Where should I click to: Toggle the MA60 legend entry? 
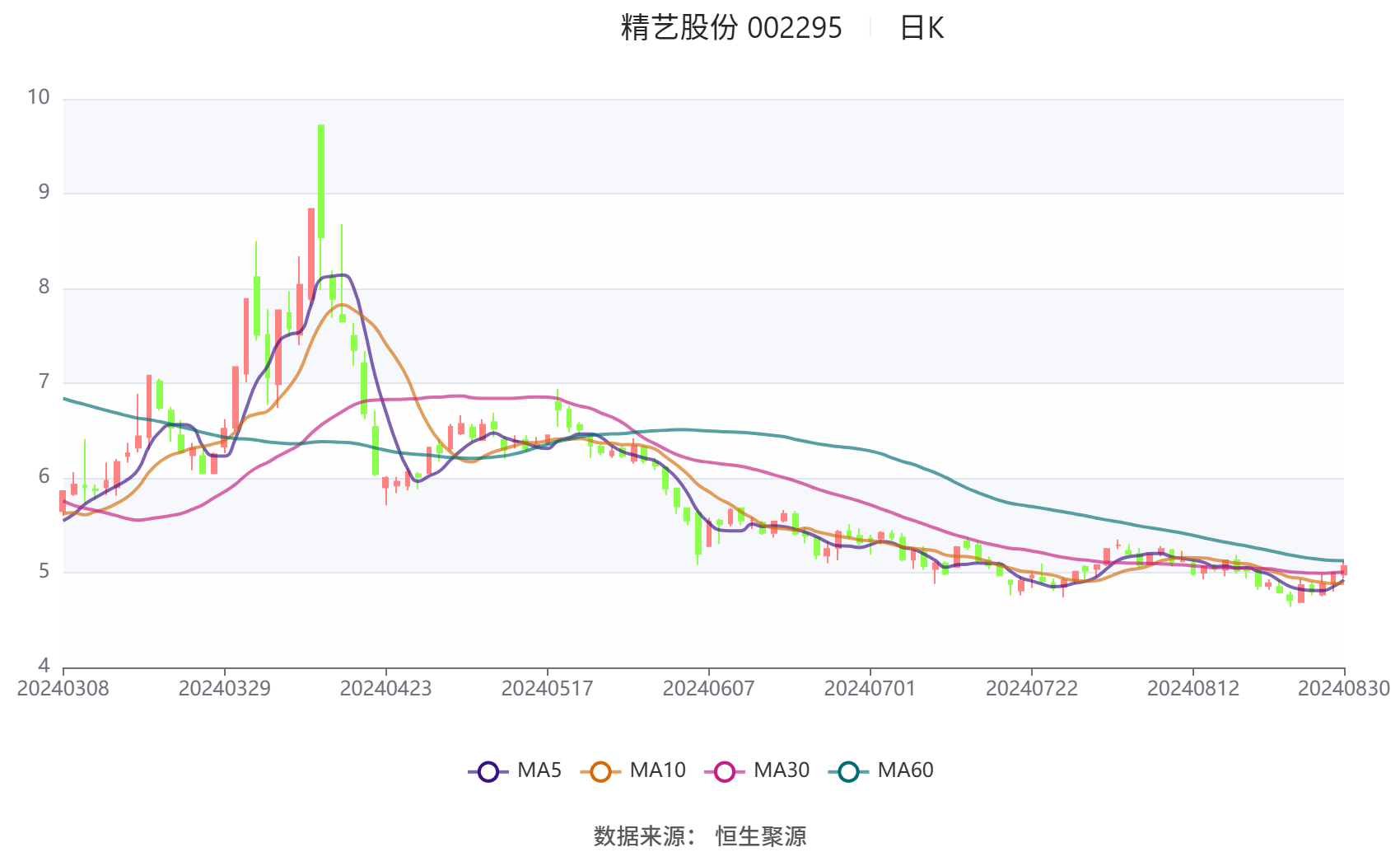881,771
